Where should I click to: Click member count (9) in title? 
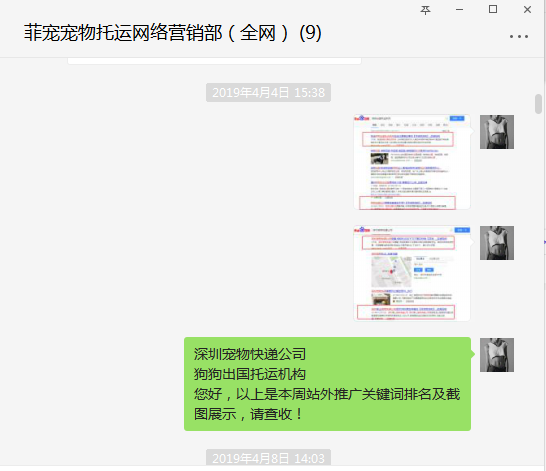[x=310, y=33]
